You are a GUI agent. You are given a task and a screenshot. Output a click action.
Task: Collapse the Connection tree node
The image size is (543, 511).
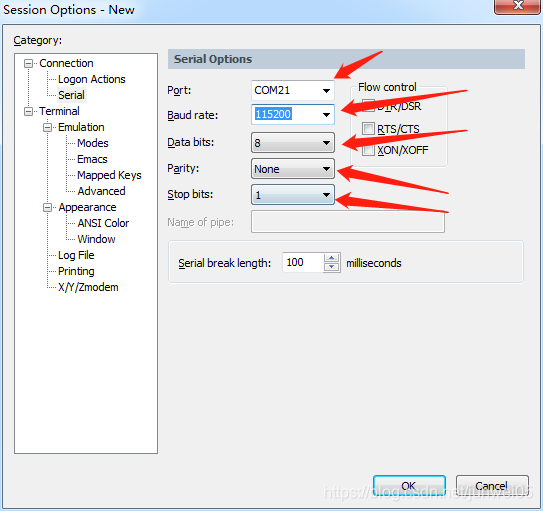28,63
